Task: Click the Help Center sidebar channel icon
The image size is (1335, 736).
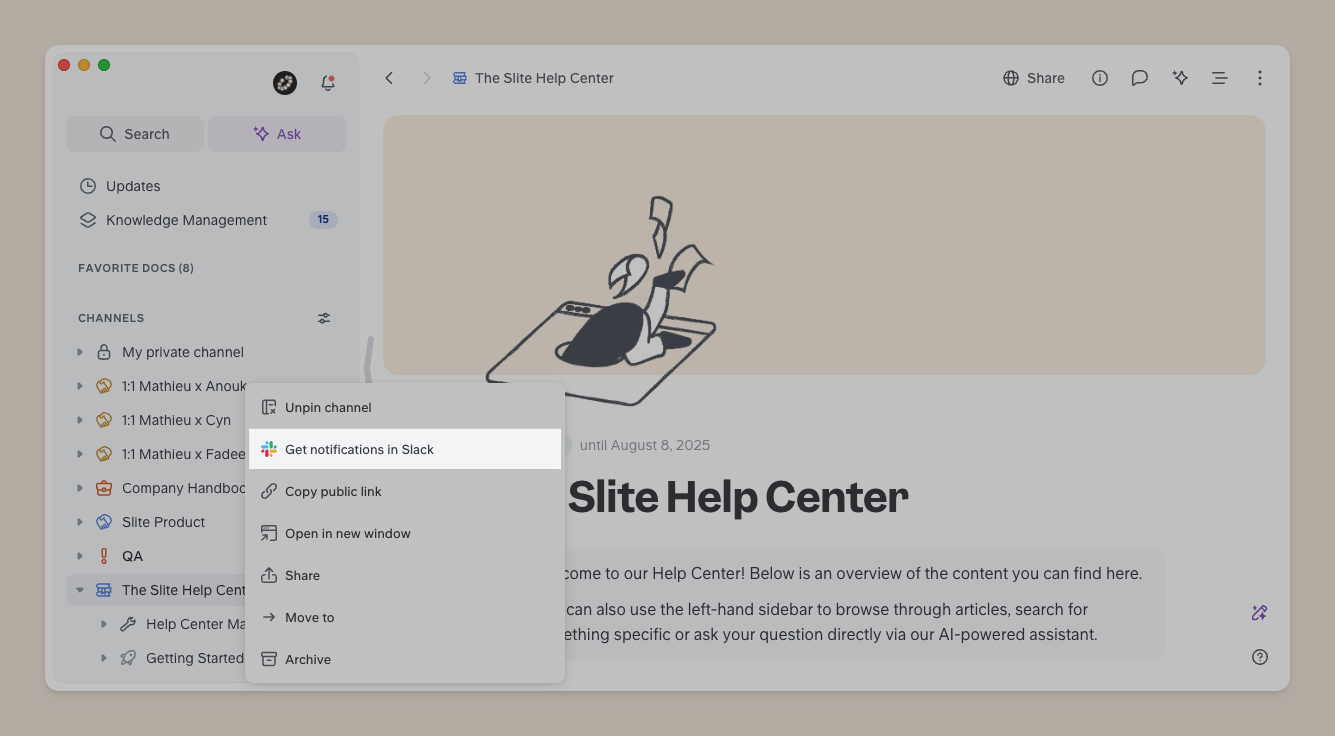Action: click(x=104, y=590)
